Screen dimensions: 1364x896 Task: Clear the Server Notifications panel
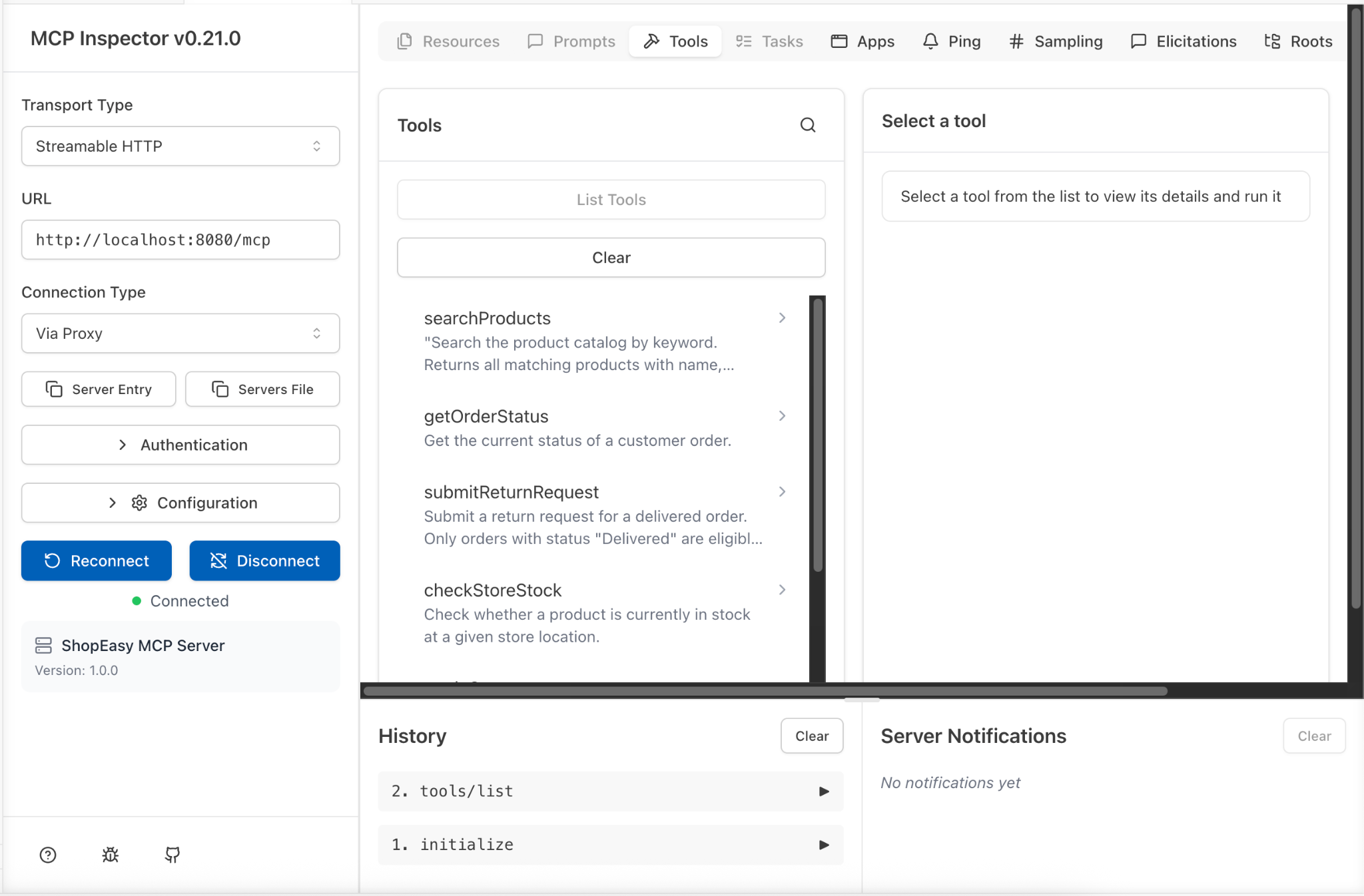(x=1314, y=736)
